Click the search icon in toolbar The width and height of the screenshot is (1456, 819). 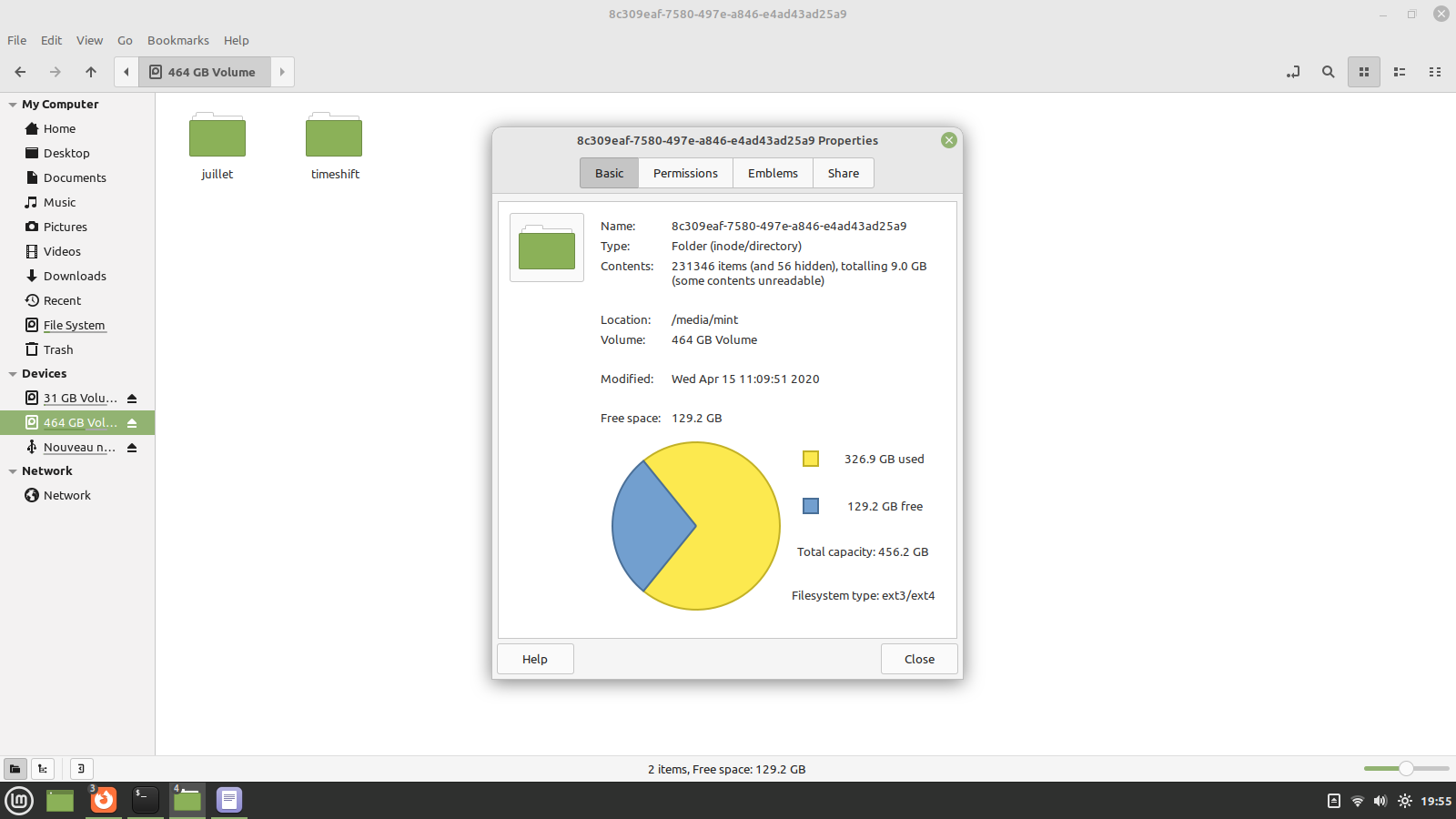pyautogui.click(x=1328, y=72)
